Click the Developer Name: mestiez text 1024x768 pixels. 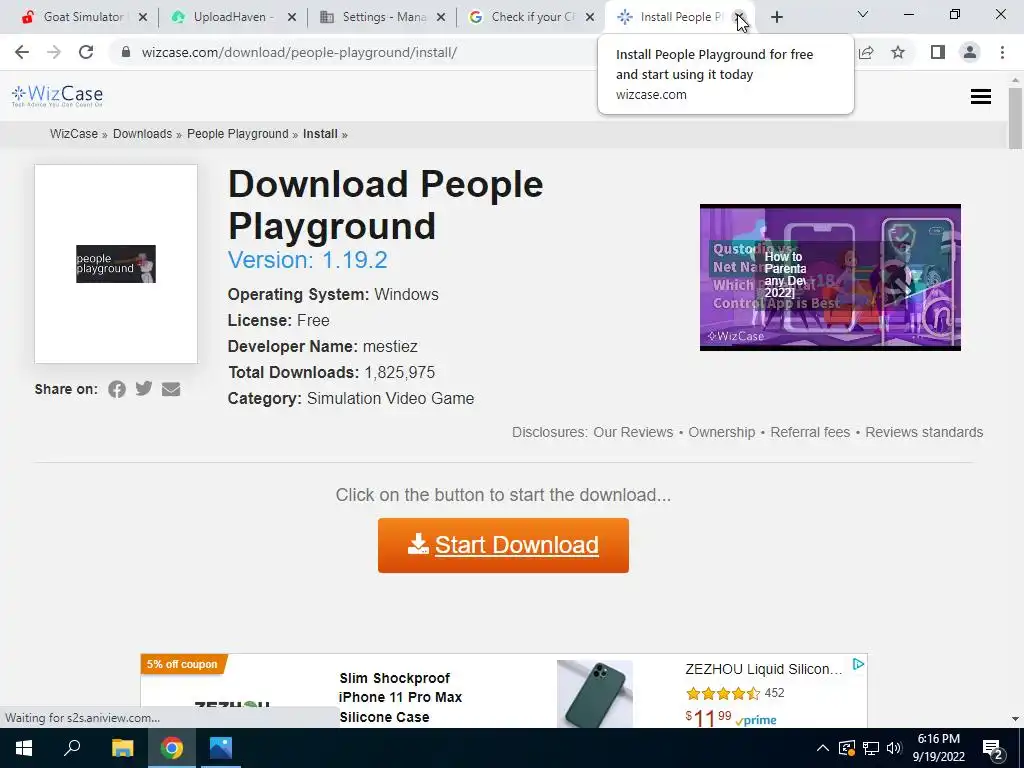[323, 346]
